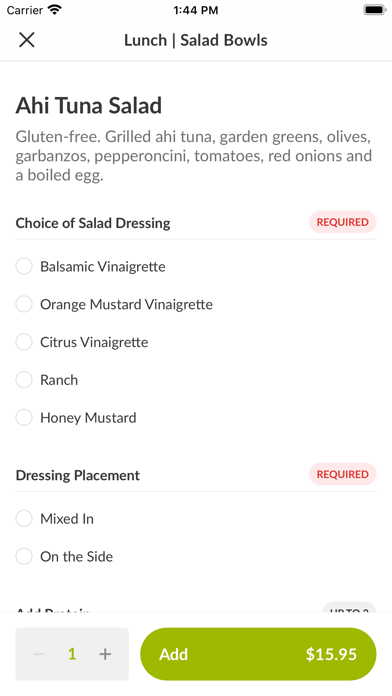Add item for $15.95 to order

click(258, 654)
